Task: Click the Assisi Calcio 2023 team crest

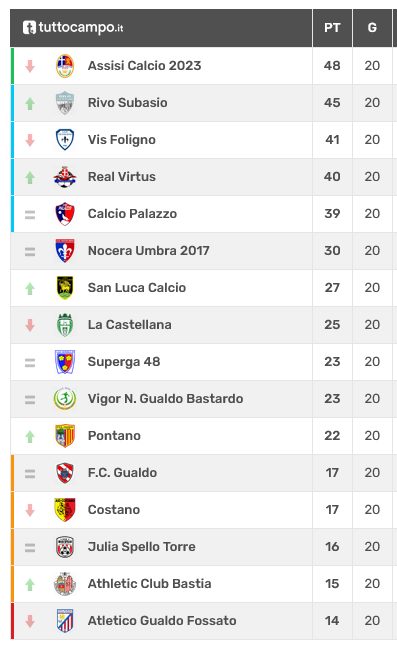Action: (65, 66)
